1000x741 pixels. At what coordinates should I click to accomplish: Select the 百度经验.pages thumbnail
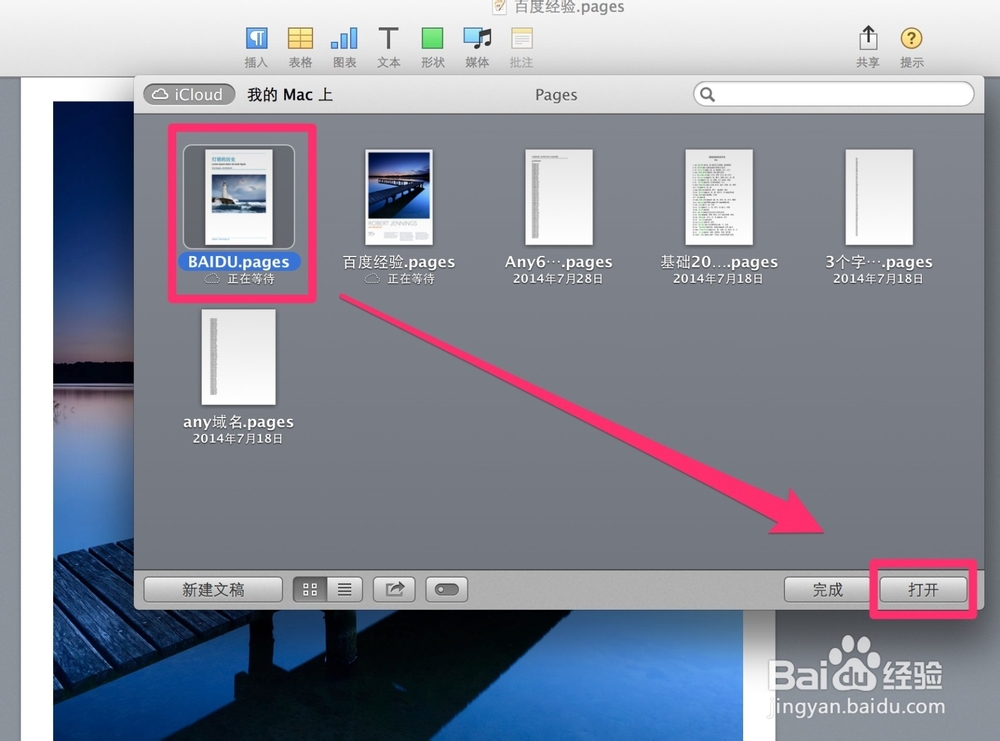pyautogui.click(x=399, y=197)
